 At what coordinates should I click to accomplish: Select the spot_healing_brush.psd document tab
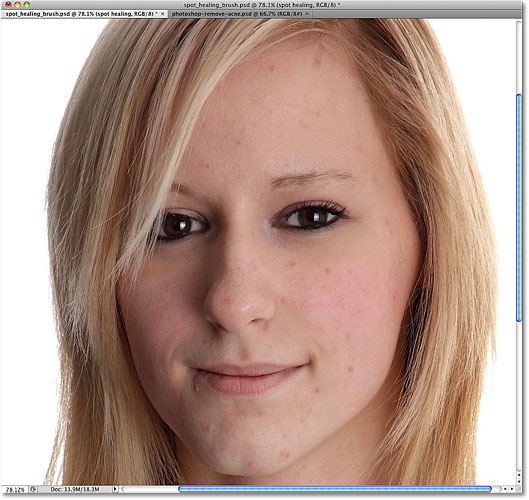click(81, 14)
